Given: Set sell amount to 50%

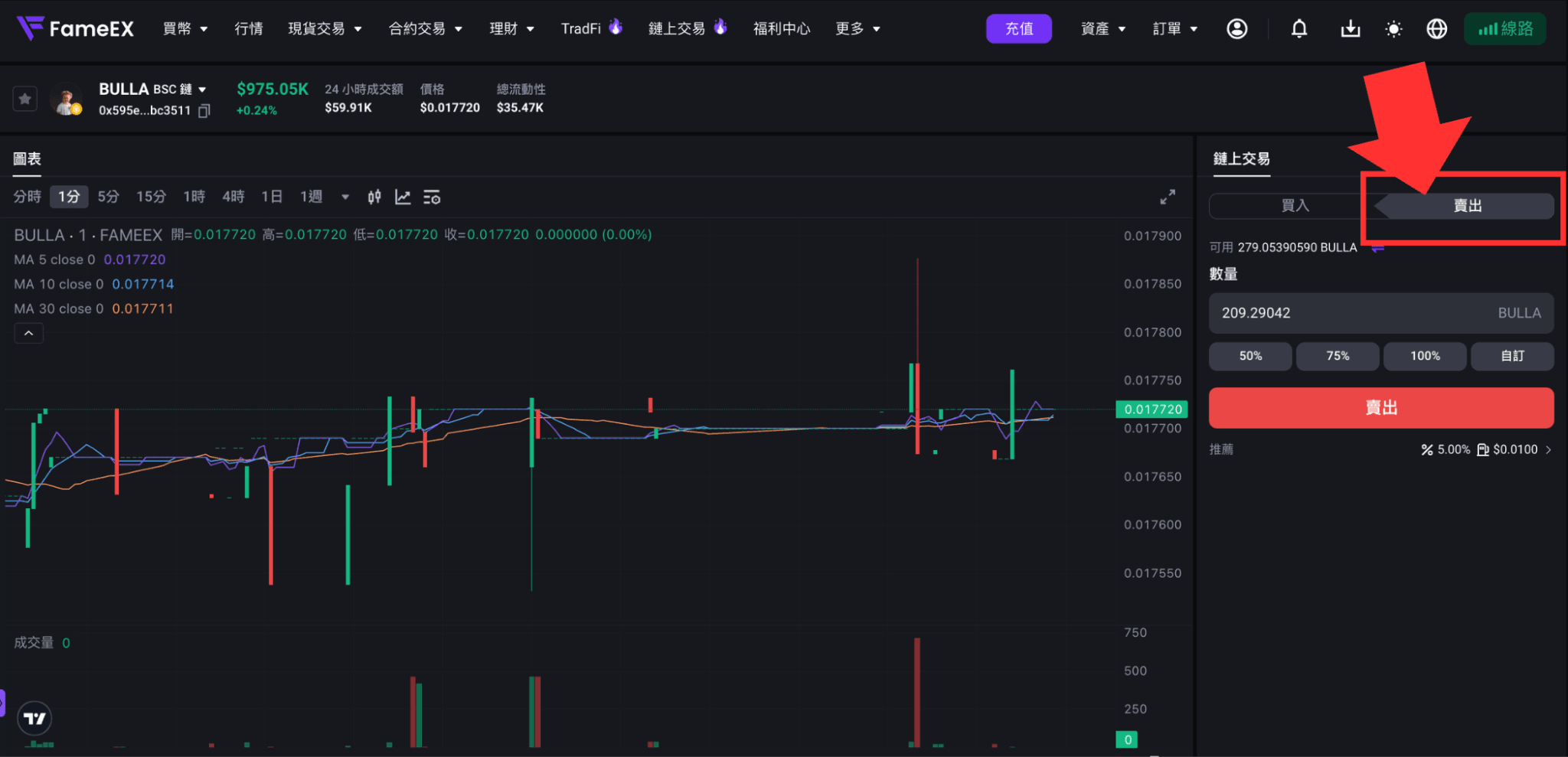Looking at the screenshot, I should coord(1250,356).
